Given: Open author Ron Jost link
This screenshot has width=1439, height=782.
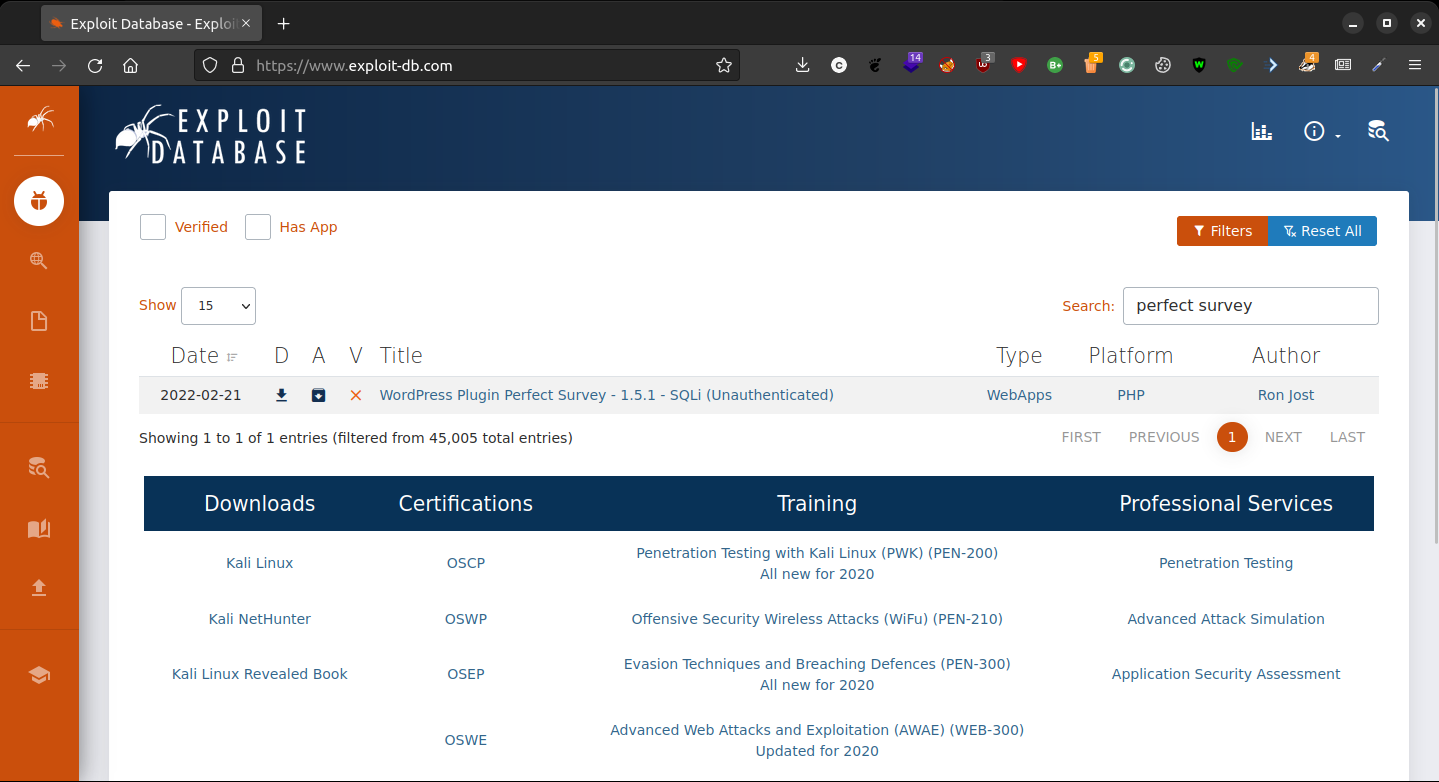Looking at the screenshot, I should pos(1286,395).
